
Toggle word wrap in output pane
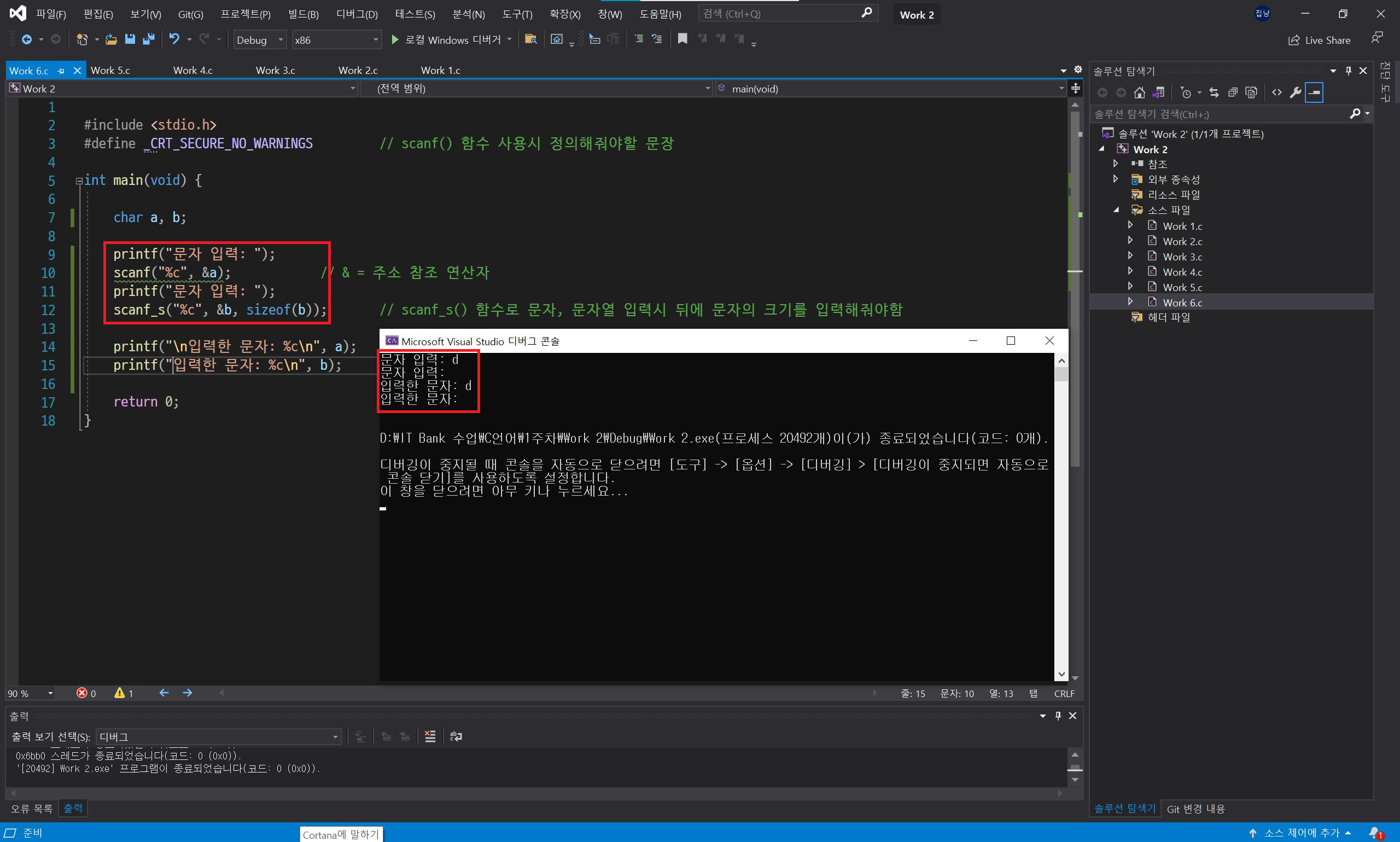[x=456, y=736]
